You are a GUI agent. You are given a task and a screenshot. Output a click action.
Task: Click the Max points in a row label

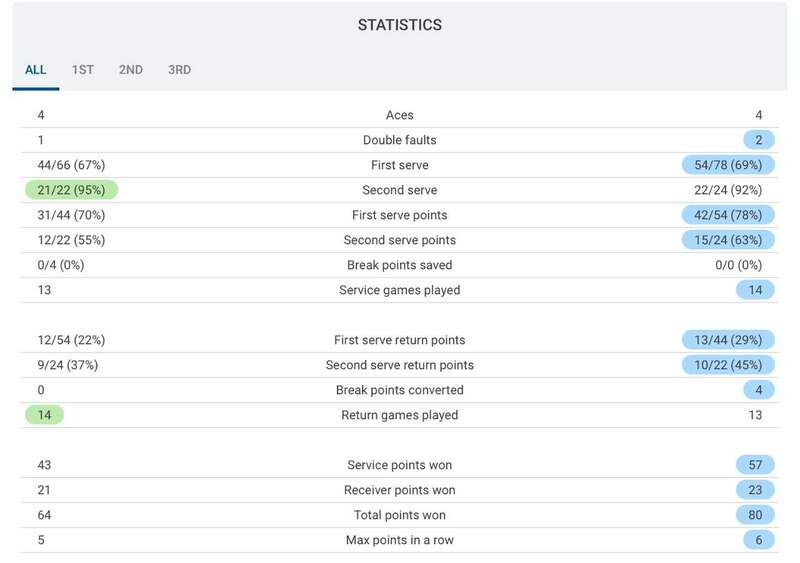coord(399,540)
